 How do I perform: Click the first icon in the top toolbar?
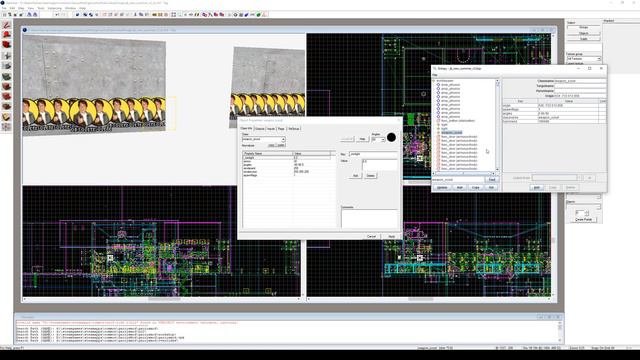pos(4,15)
